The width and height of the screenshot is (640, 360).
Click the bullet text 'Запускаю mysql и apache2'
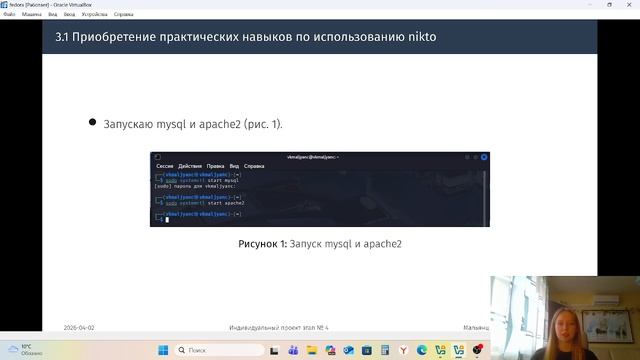tap(193, 124)
